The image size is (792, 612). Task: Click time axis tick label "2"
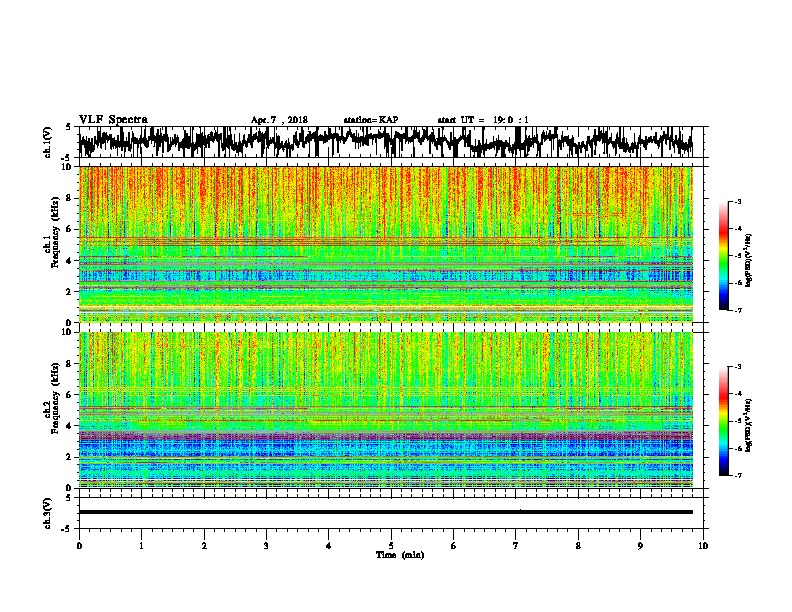[204, 546]
